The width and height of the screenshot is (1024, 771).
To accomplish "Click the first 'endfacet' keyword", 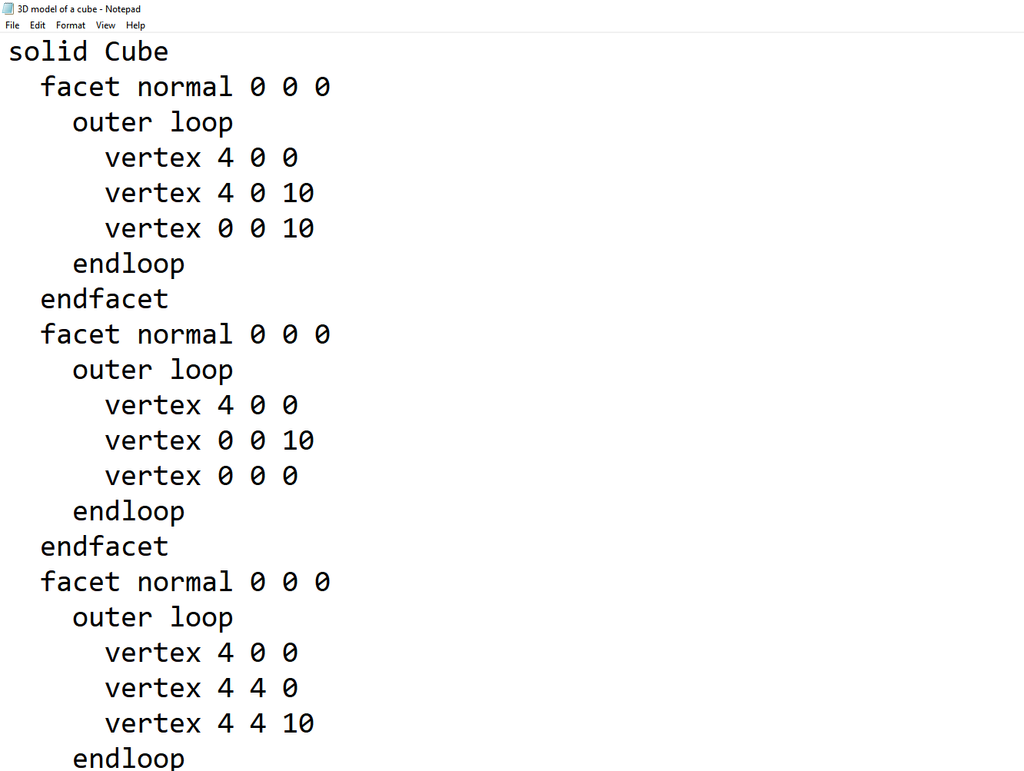I will tap(104, 298).
